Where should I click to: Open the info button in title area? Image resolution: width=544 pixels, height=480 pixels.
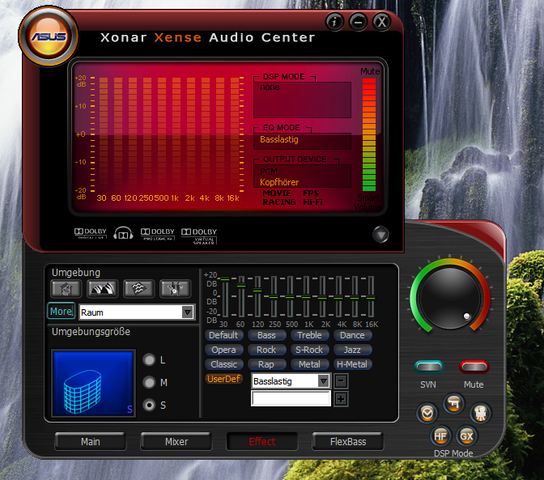coord(334,22)
